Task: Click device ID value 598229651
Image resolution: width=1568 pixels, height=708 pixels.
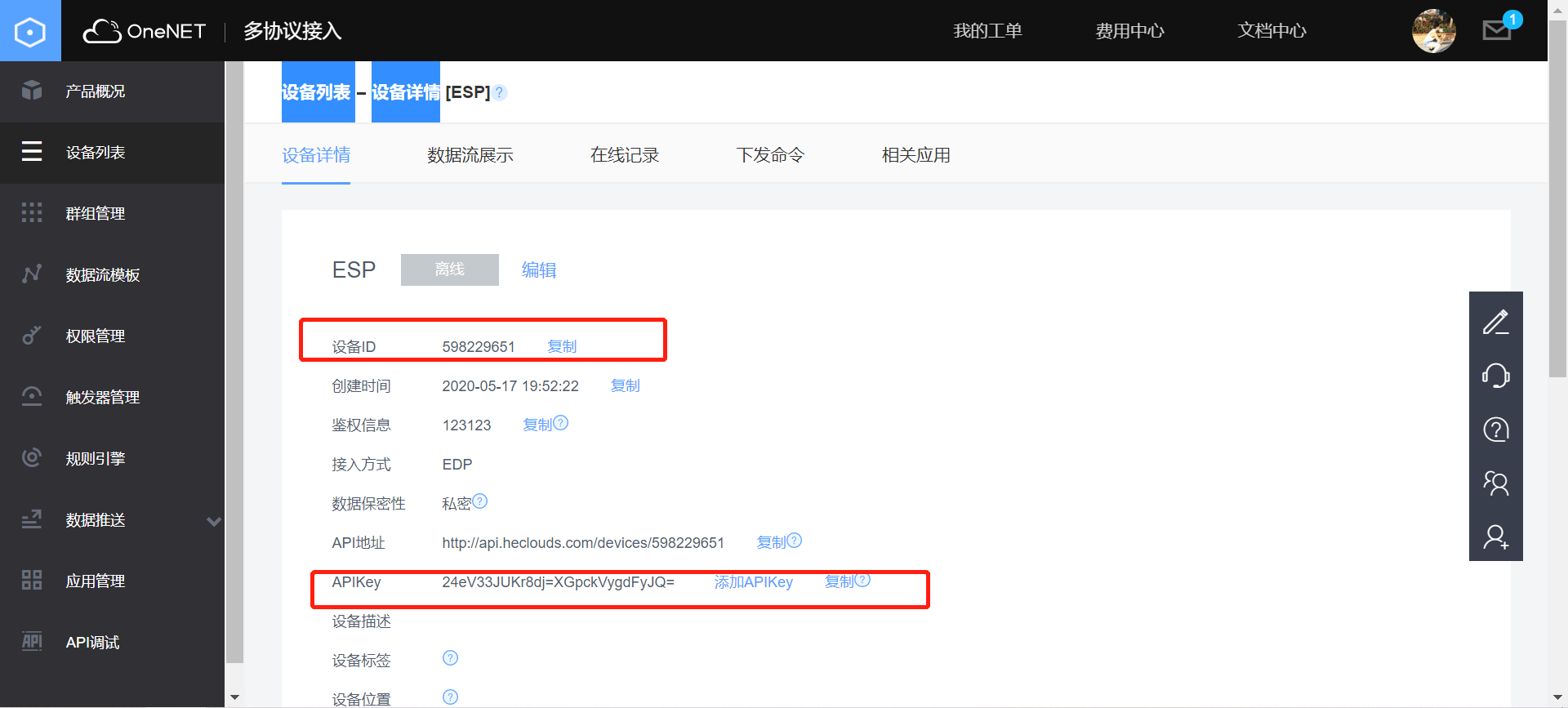Action: [479, 346]
